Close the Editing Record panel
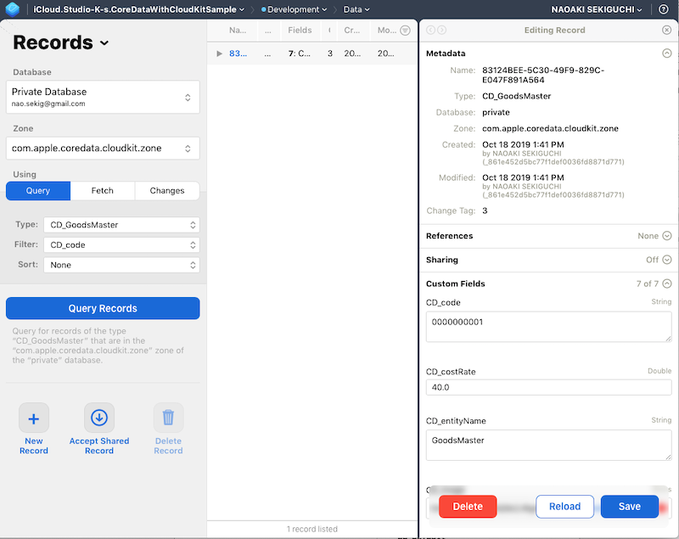The width and height of the screenshot is (679, 539). tap(667, 30)
